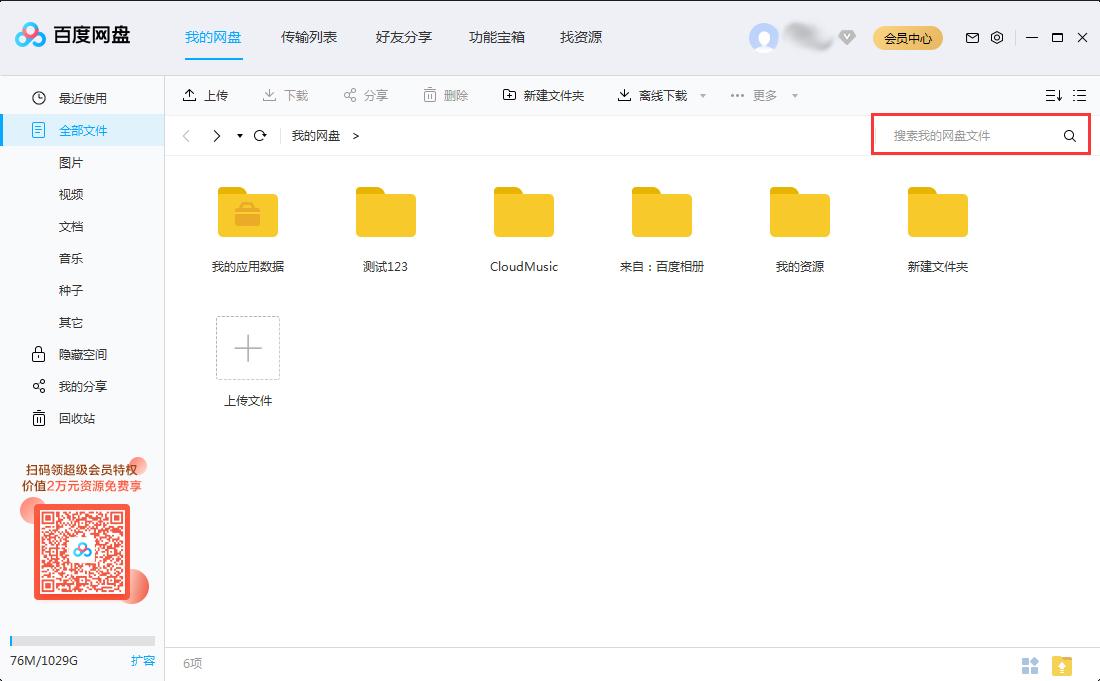Viewport: 1100px width, 681px height.
Task: Show 其它 category files
Action: coord(71,323)
